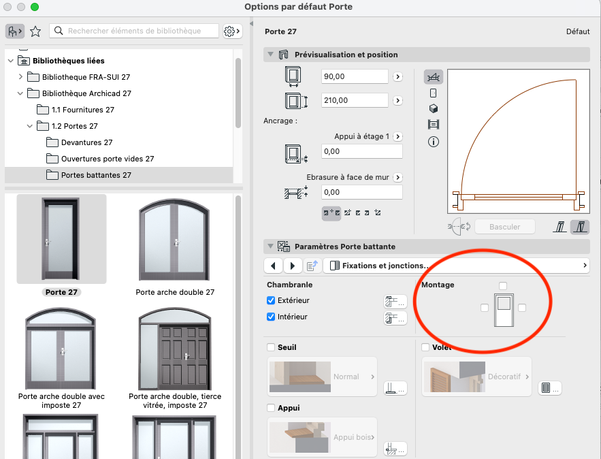Image resolution: width=601 pixels, height=459 pixels.
Task: Click the door height dimension icon
Action: click(x=296, y=101)
